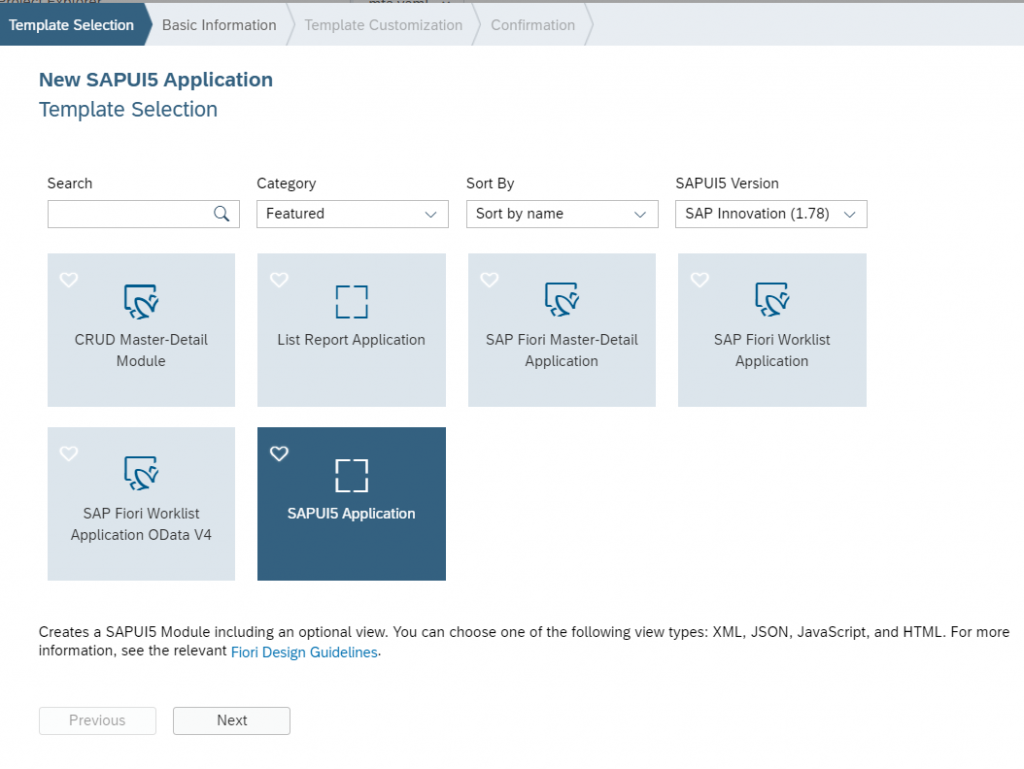The width and height of the screenshot is (1024, 769).
Task: Open the Category dropdown showing Featured
Action: point(353,214)
